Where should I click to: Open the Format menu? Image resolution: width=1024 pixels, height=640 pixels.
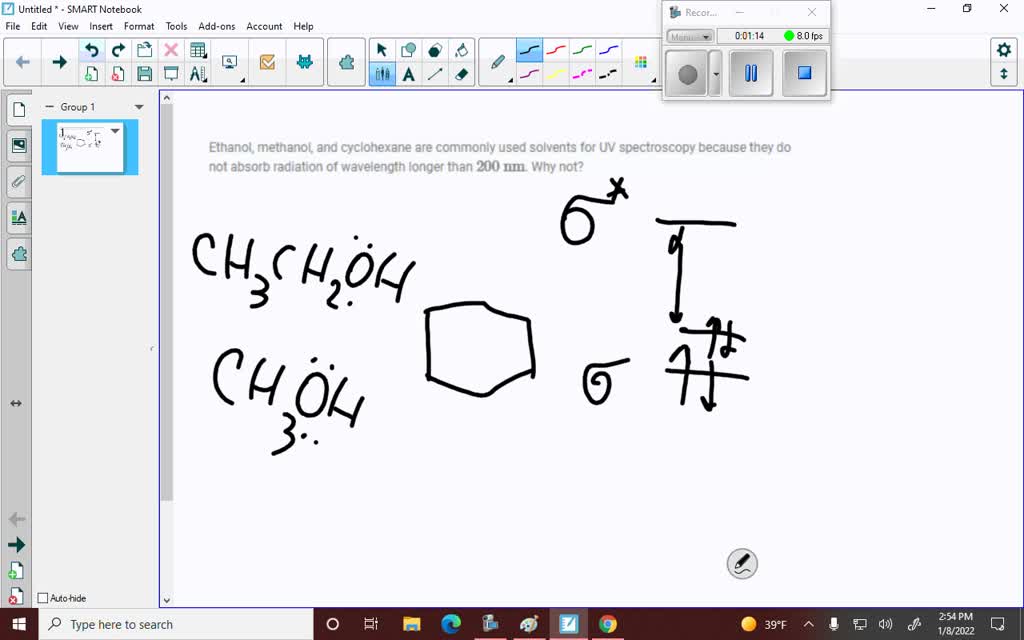139,26
